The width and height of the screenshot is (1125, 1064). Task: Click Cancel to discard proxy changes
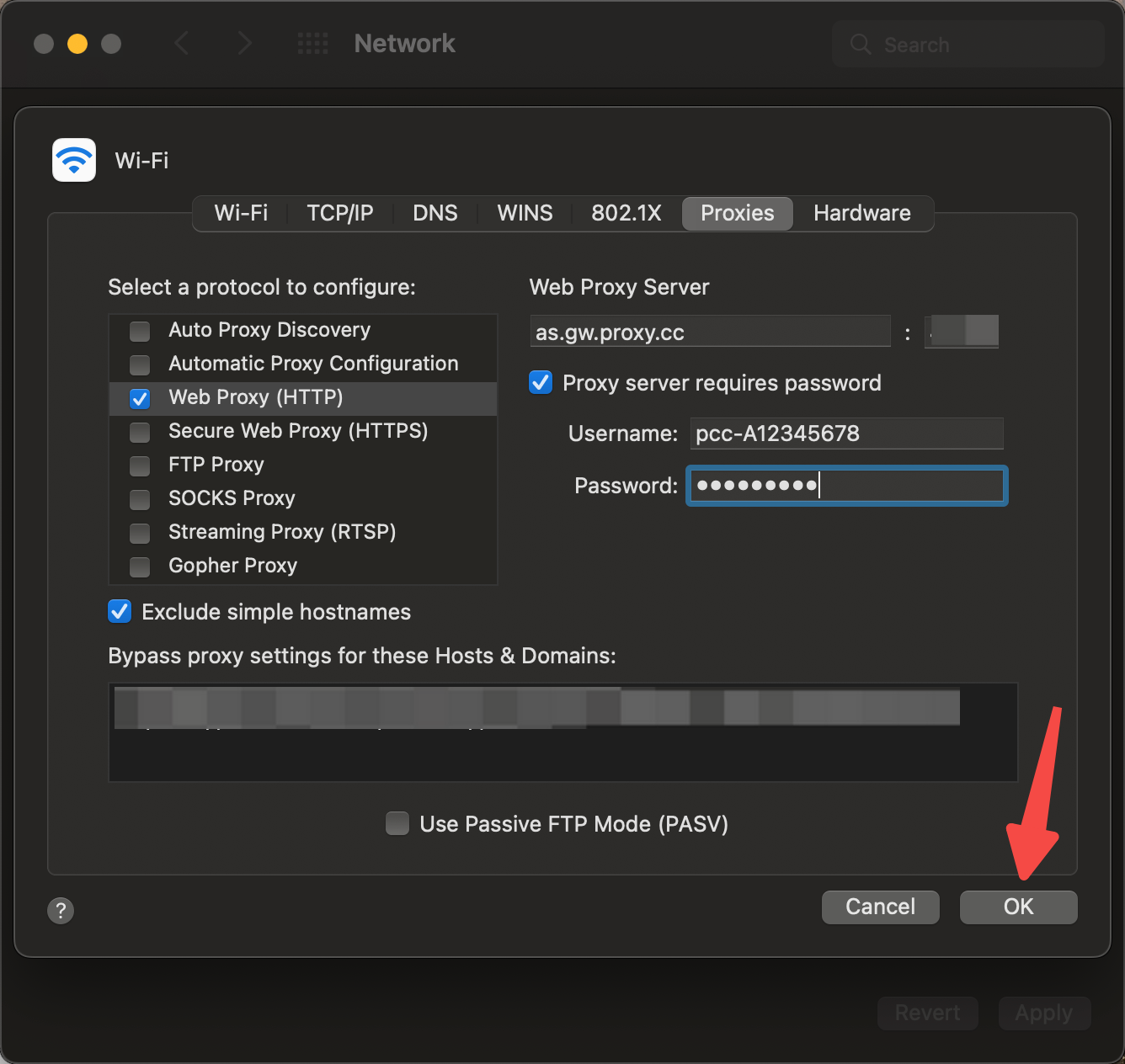tap(881, 907)
